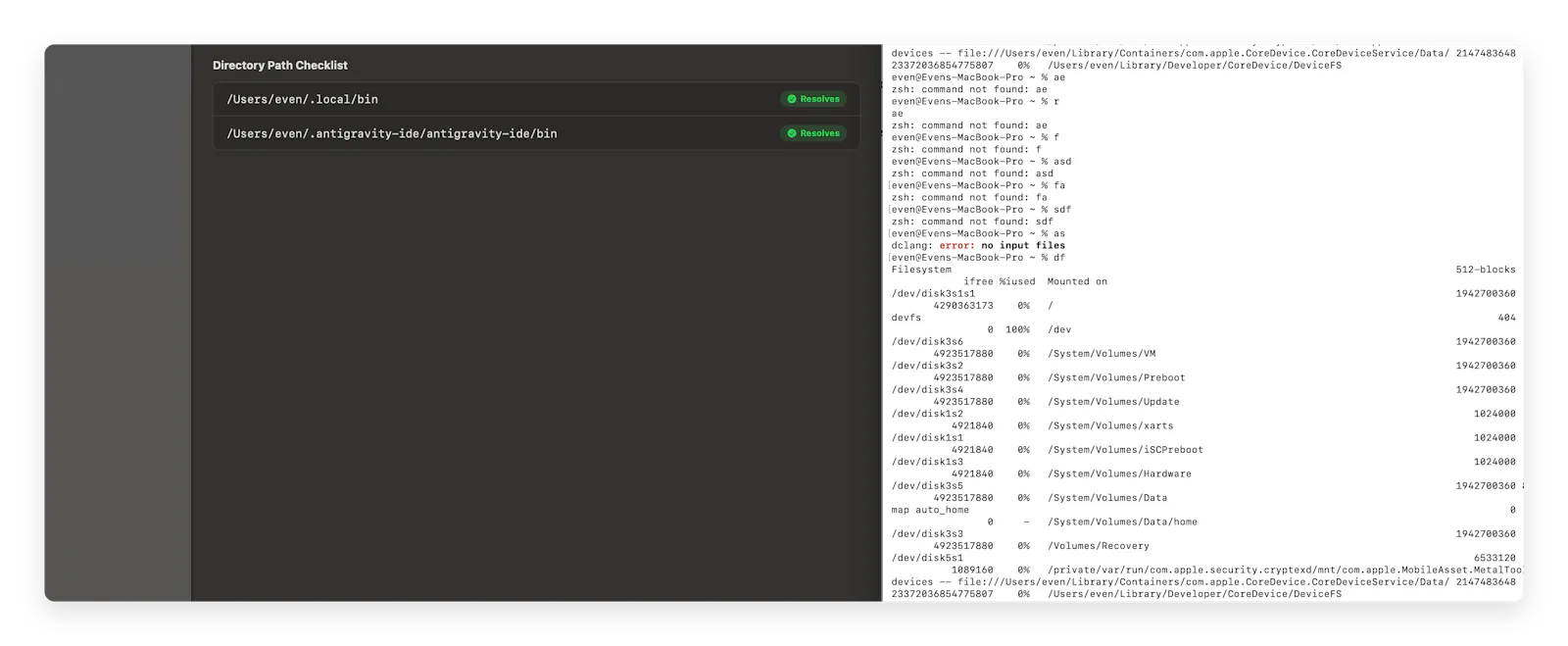Click the 404 block count value
This screenshot has width=1568, height=646.
coord(1506,318)
